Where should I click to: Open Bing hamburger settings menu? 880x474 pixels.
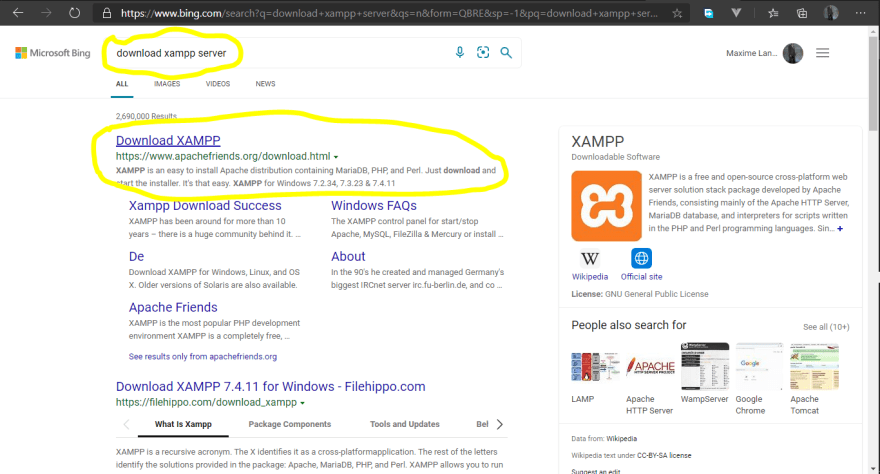822,53
